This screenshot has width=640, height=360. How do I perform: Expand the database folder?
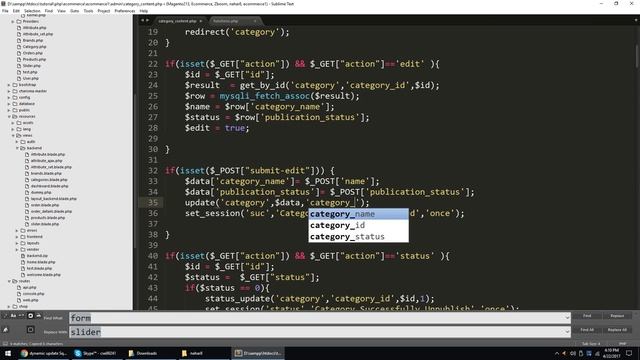9,104
